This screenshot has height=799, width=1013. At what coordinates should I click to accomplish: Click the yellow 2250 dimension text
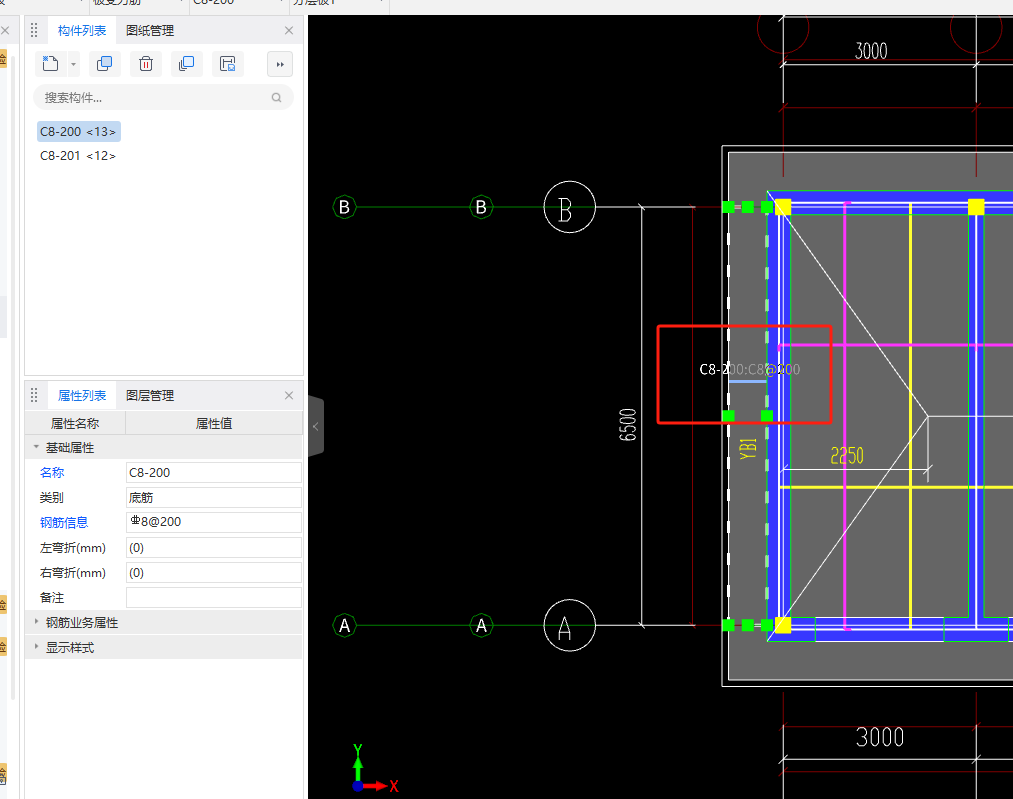coord(847,456)
